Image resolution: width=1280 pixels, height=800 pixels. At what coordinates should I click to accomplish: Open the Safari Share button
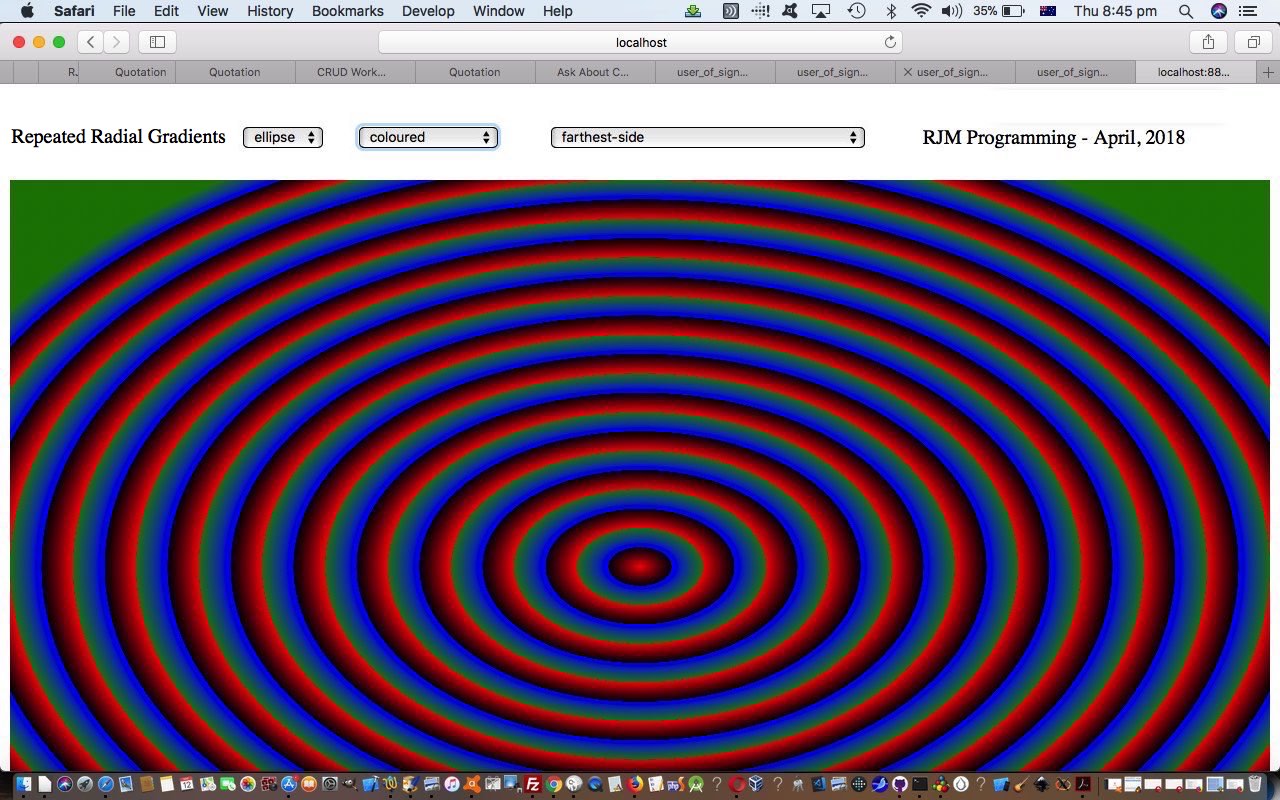1208,42
